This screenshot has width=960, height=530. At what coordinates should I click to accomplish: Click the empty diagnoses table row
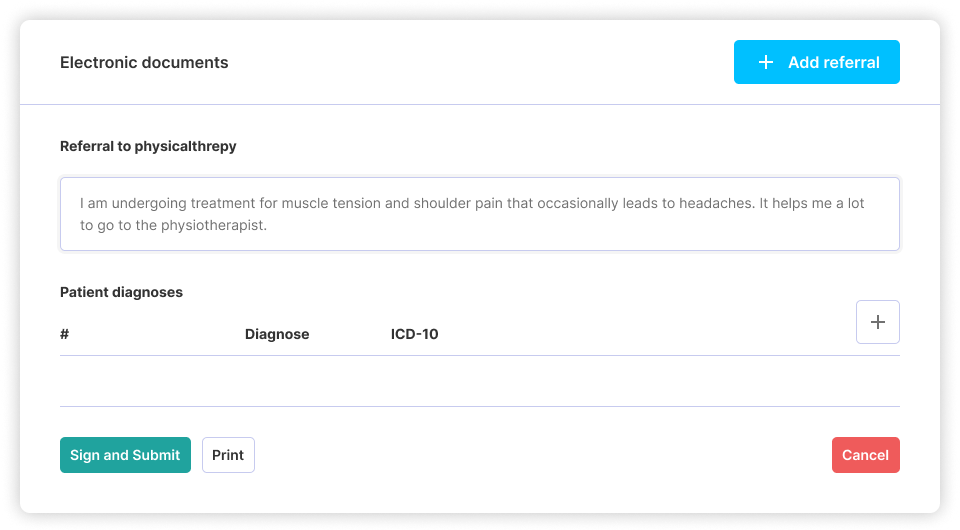pyautogui.click(x=479, y=381)
